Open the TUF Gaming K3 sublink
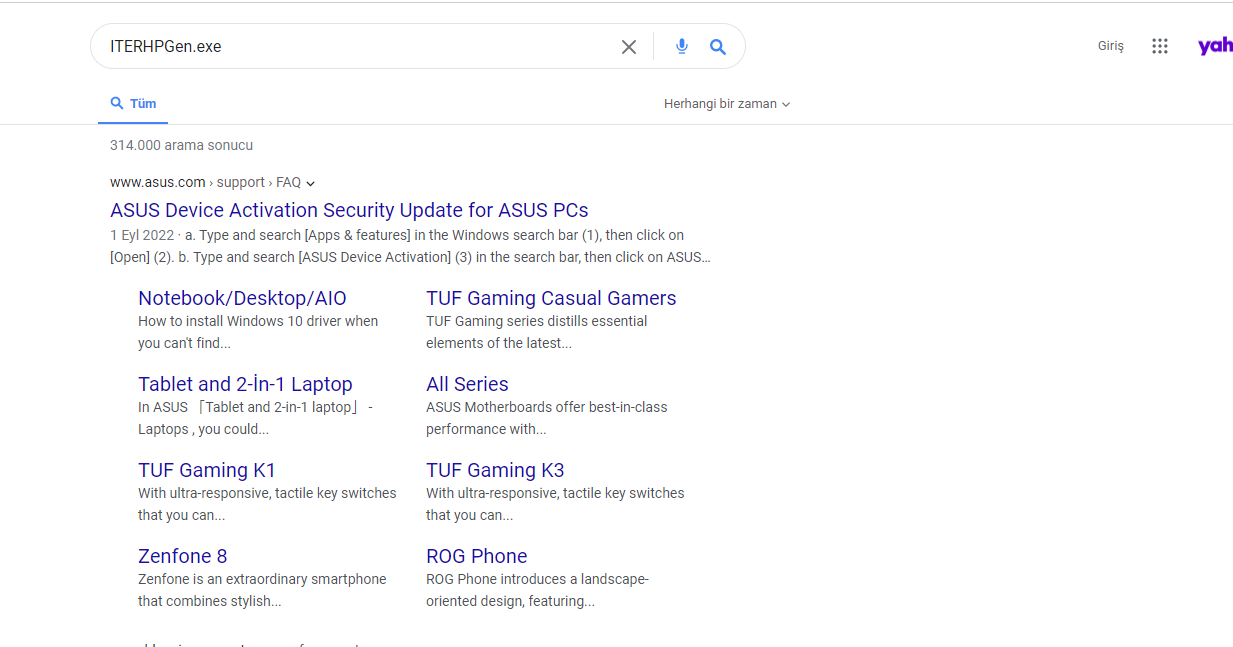This screenshot has height=647, width=1233. [495, 470]
